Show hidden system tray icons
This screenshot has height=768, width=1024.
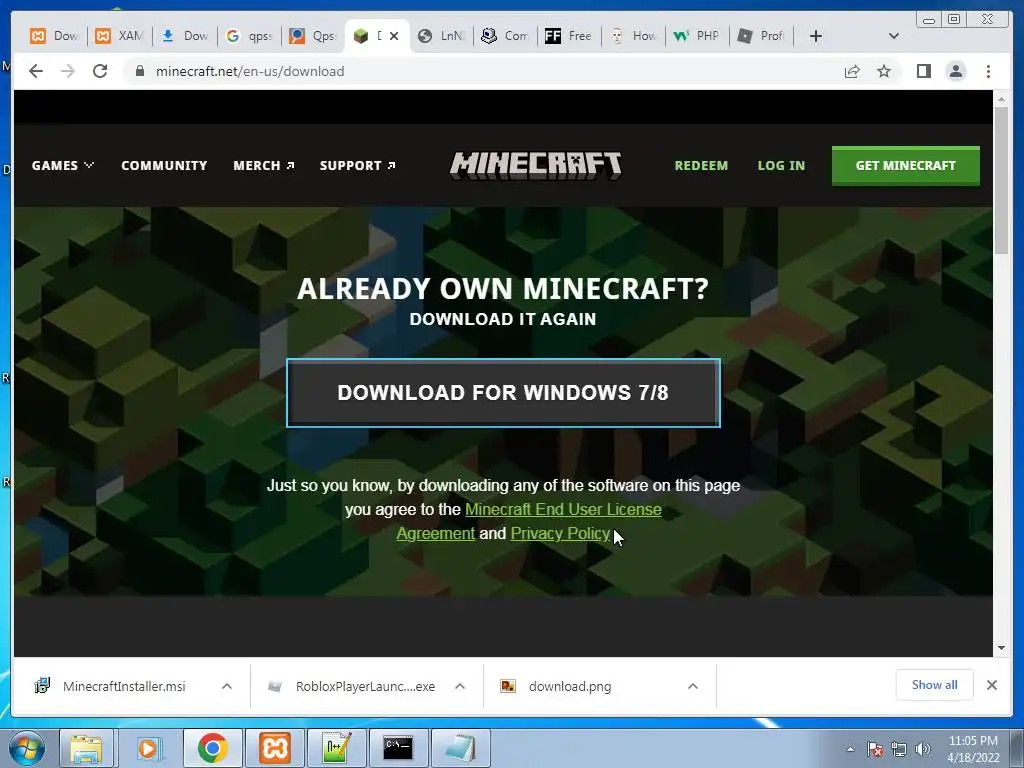850,749
